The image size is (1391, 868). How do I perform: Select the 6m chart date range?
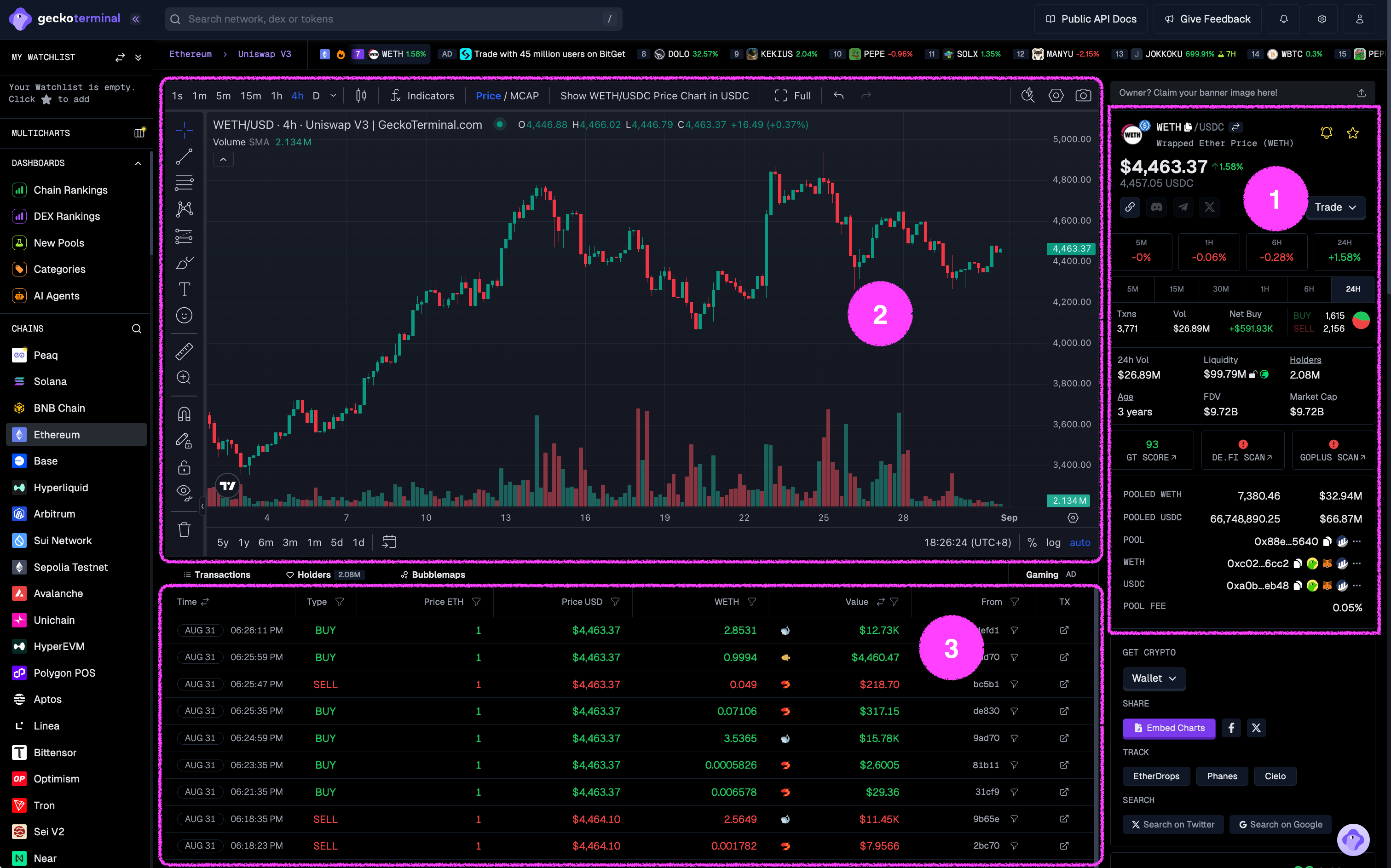[266, 542]
